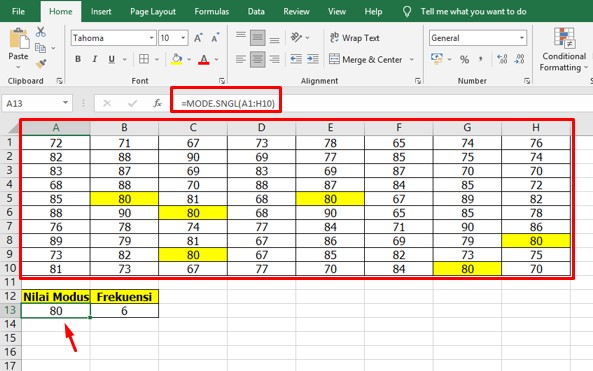Image resolution: width=593 pixels, height=371 pixels.
Task: Select the Format Painter brush icon
Action: click(x=41, y=64)
